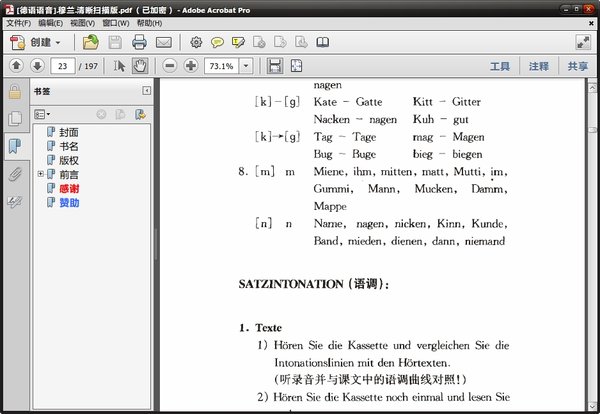Click the Zoom in plus icon
This screenshot has width=600, height=414.
click(190, 66)
